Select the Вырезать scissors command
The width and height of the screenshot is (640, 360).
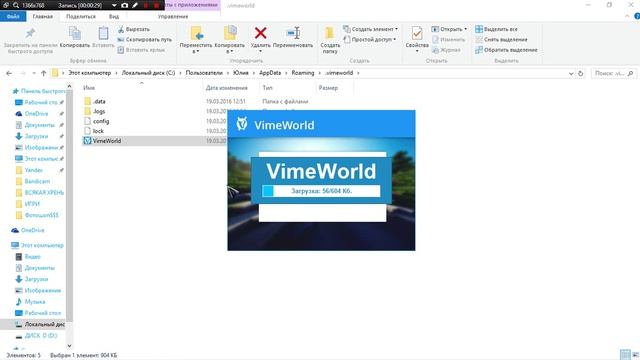(133, 29)
